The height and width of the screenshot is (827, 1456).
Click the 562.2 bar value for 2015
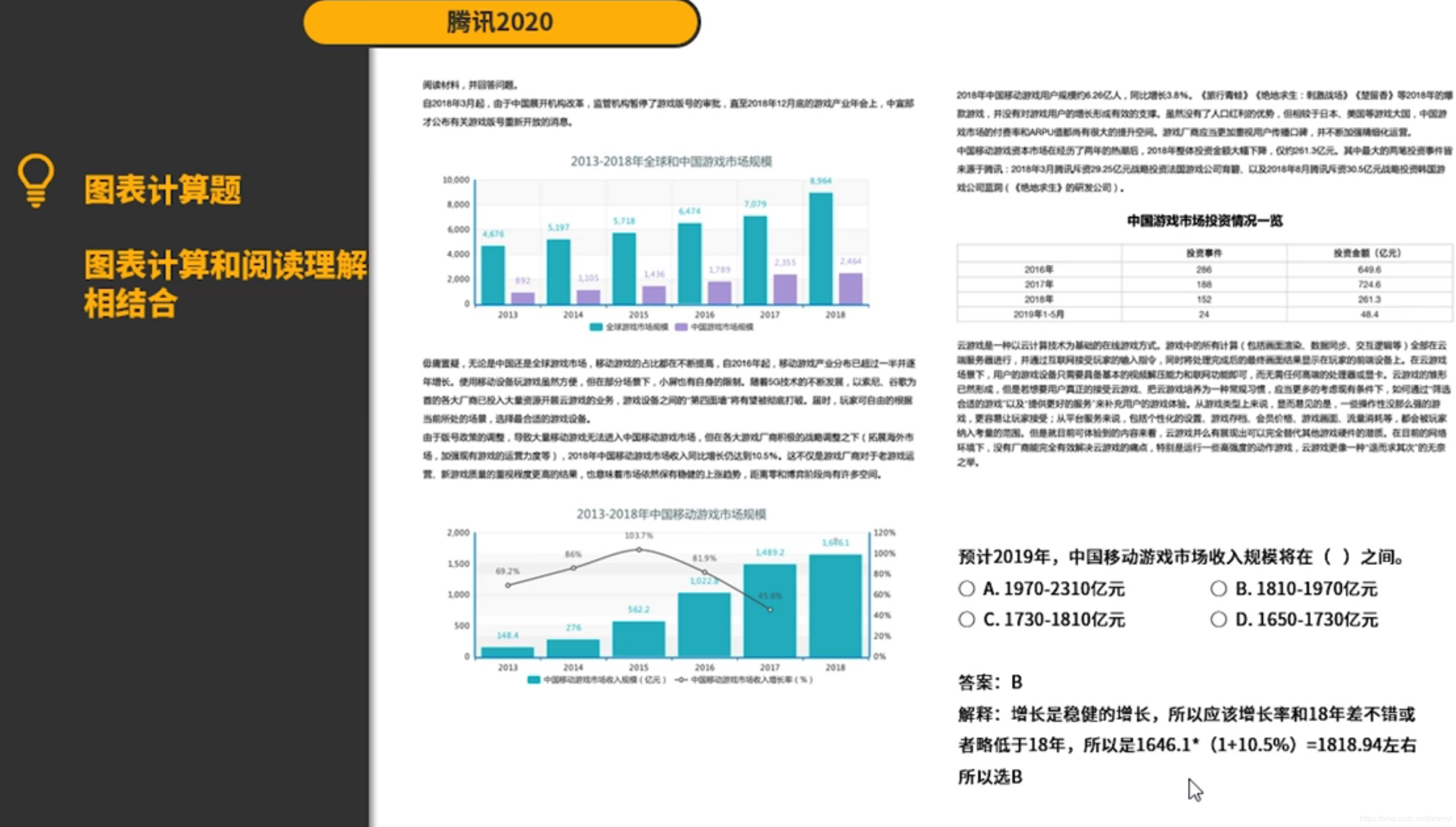click(639, 609)
